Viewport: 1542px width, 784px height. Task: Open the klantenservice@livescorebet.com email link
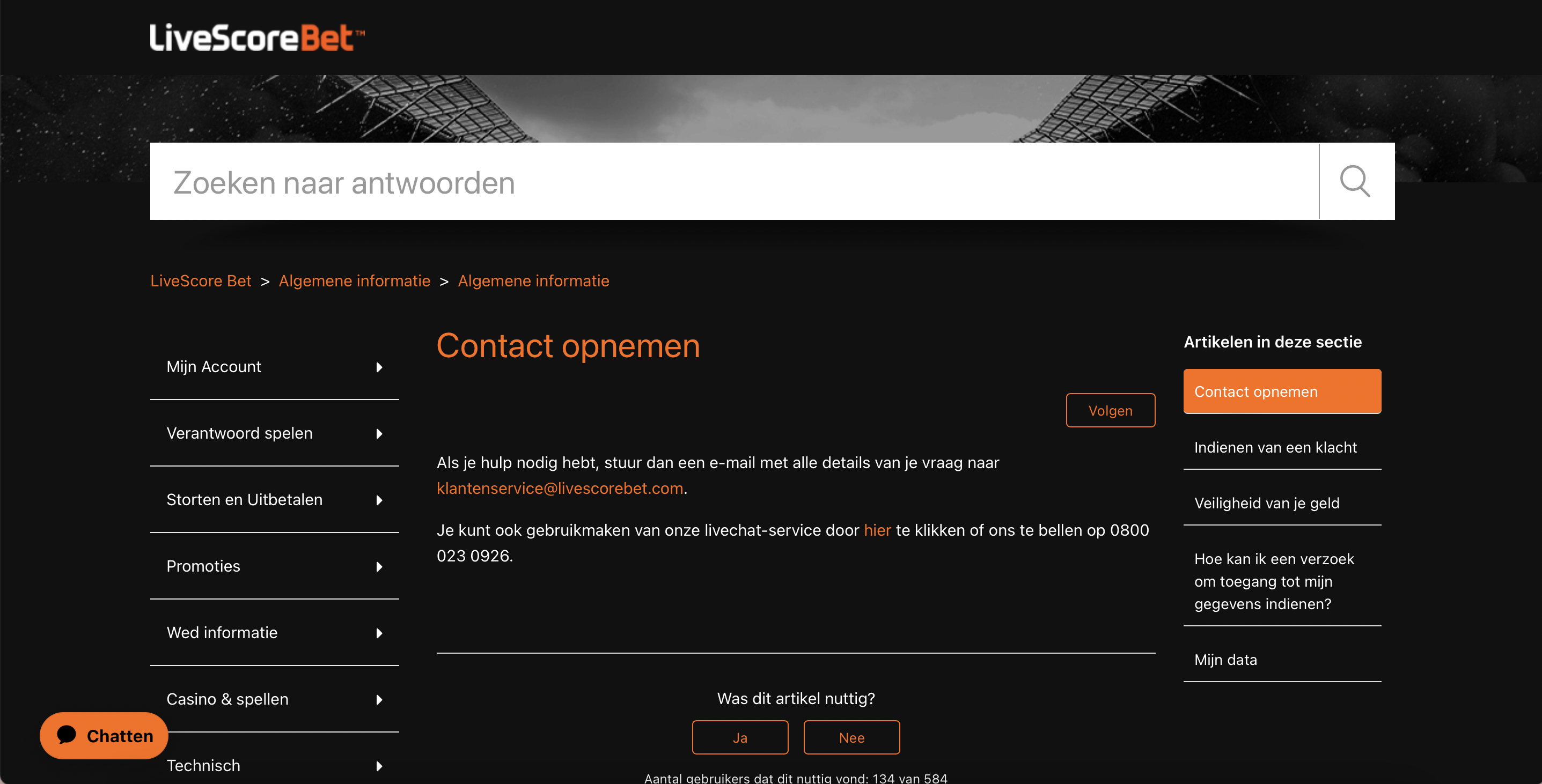tap(560, 489)
